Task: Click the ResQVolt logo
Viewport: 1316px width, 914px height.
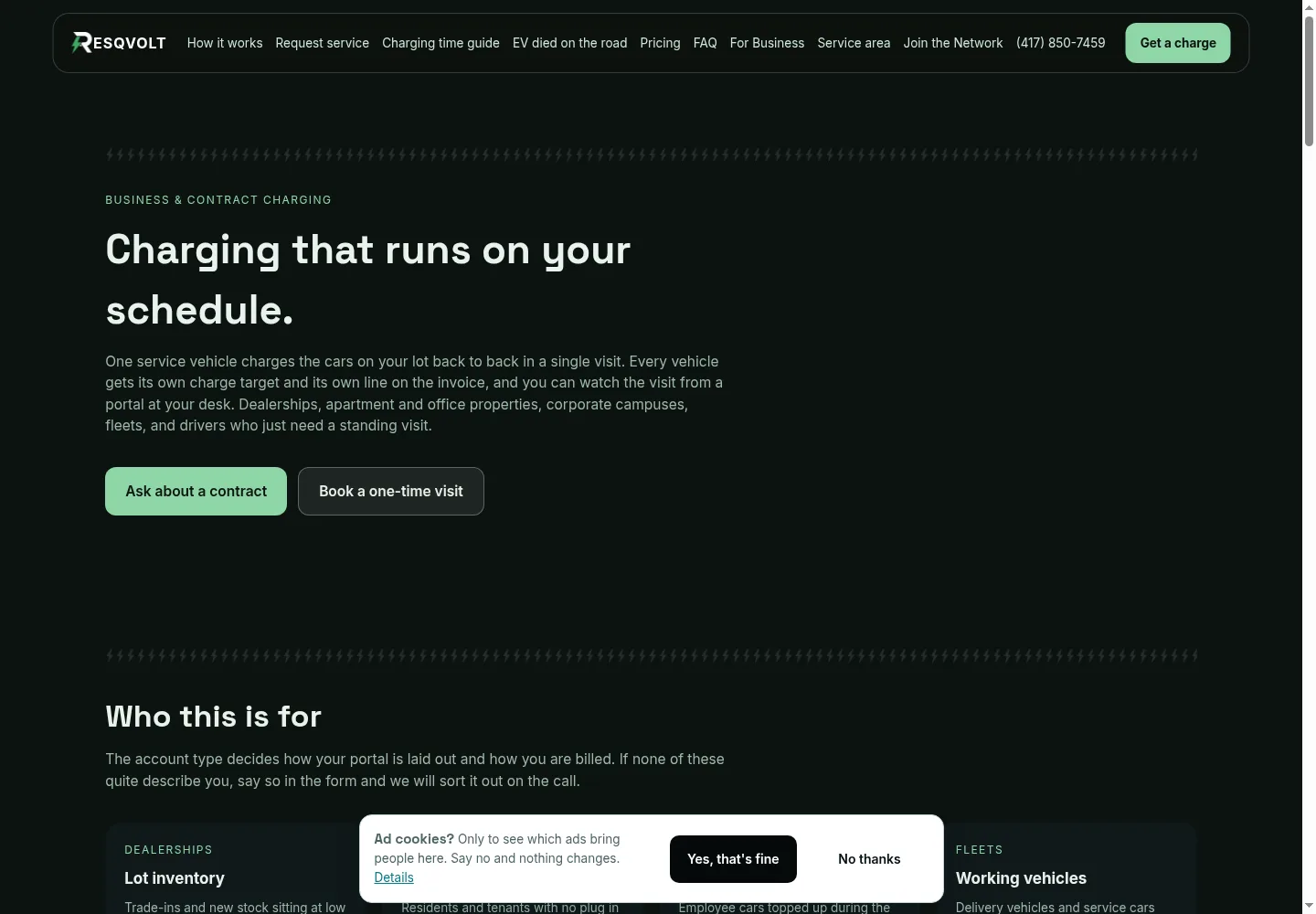Action: coord(119,43)
